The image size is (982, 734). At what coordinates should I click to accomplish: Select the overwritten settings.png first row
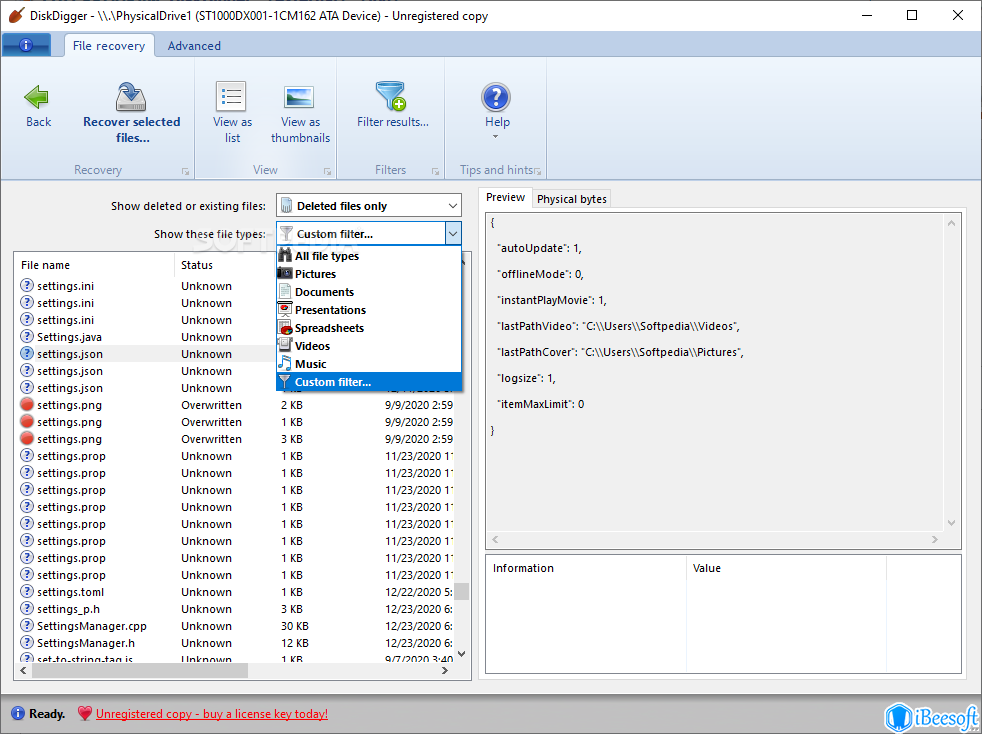pos(69,405)
